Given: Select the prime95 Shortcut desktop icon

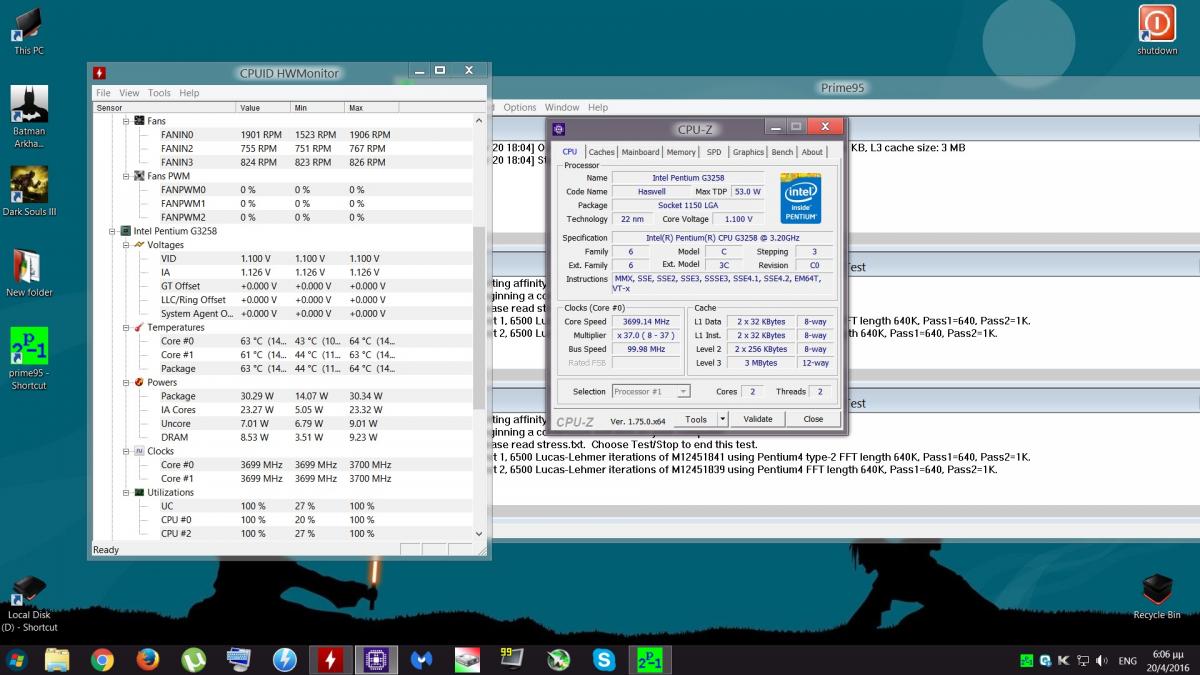Looking at the screenshot, I should point(29,359).
